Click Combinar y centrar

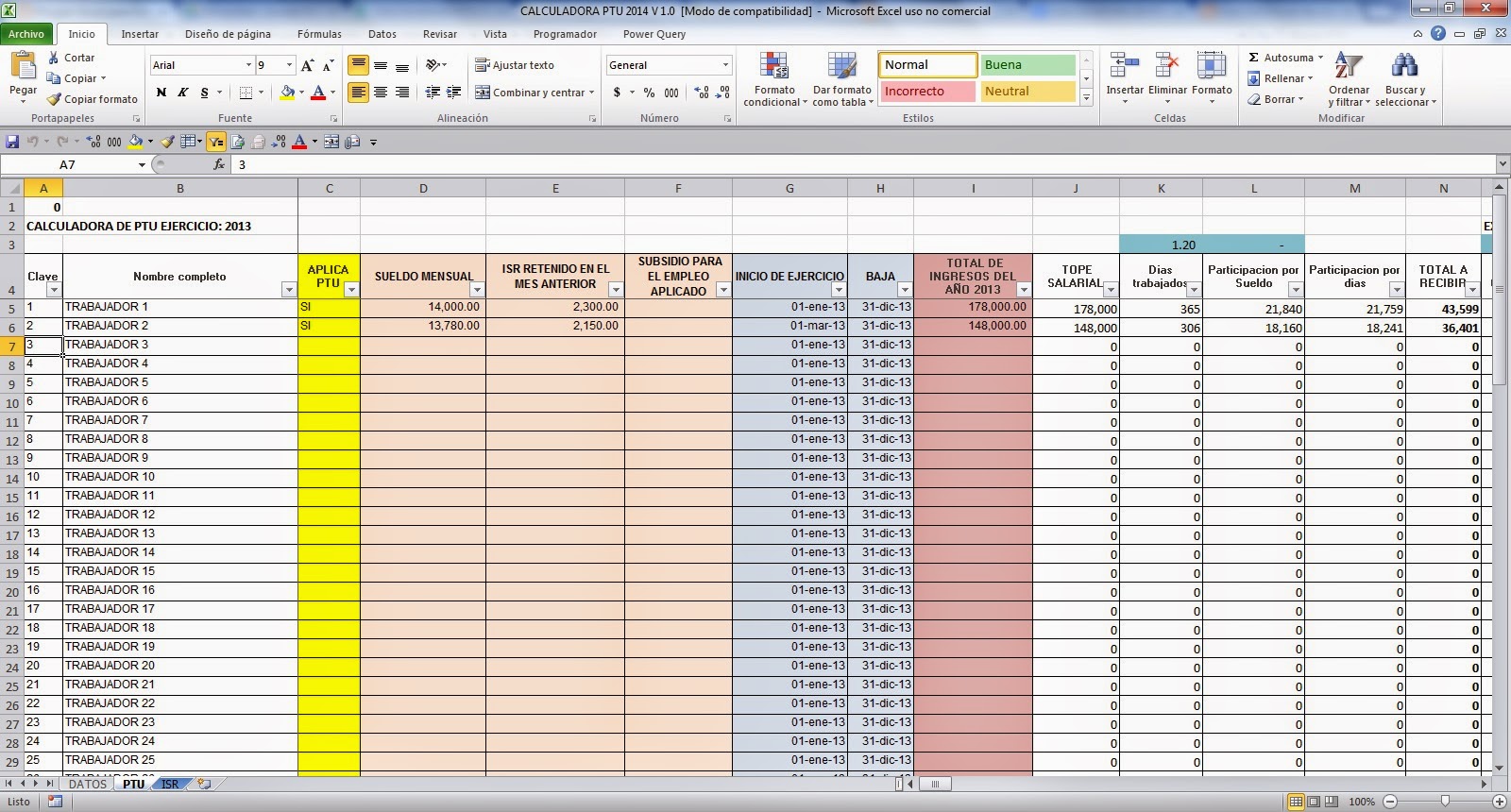(x=535, y=93)
